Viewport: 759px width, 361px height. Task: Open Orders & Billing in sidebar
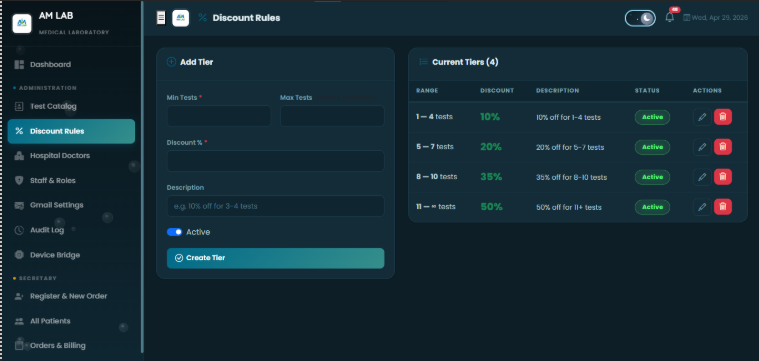pyautogui.click(x=71, y=346)
